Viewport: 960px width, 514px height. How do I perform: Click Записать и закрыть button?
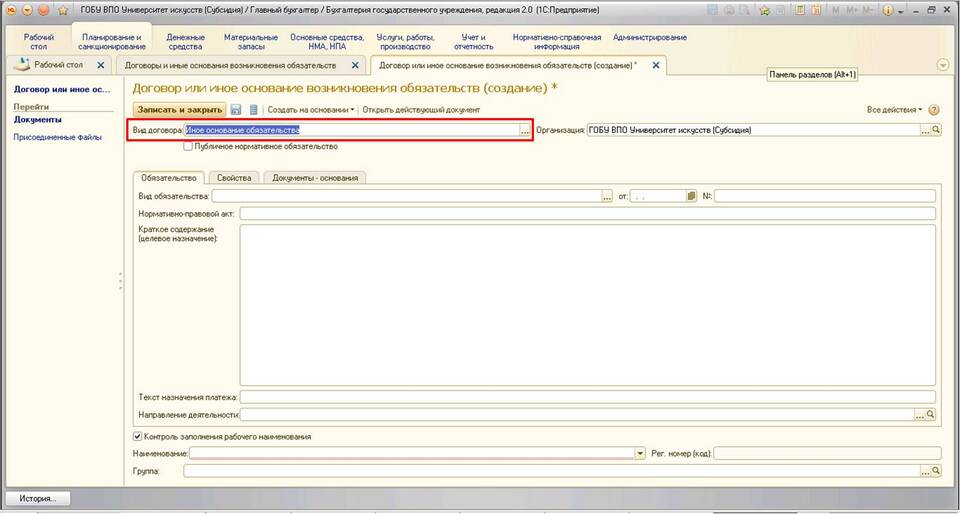click(179, 110)
